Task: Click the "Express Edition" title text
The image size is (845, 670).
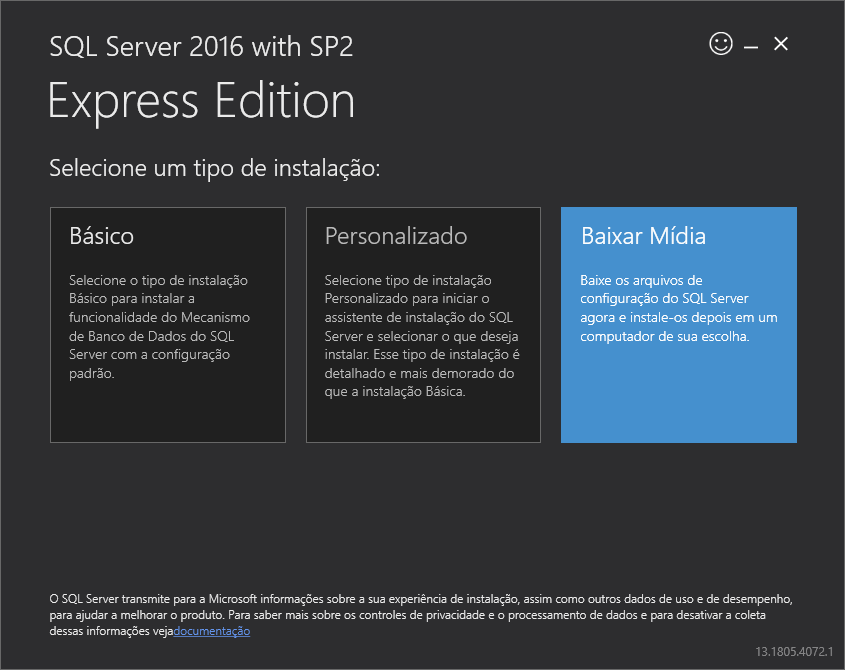Action: 201,101
